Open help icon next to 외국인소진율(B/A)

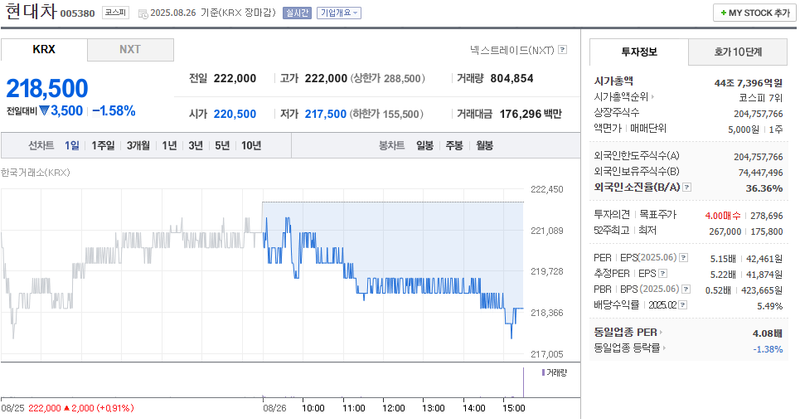pyautogui.click(x=687, y=187)
